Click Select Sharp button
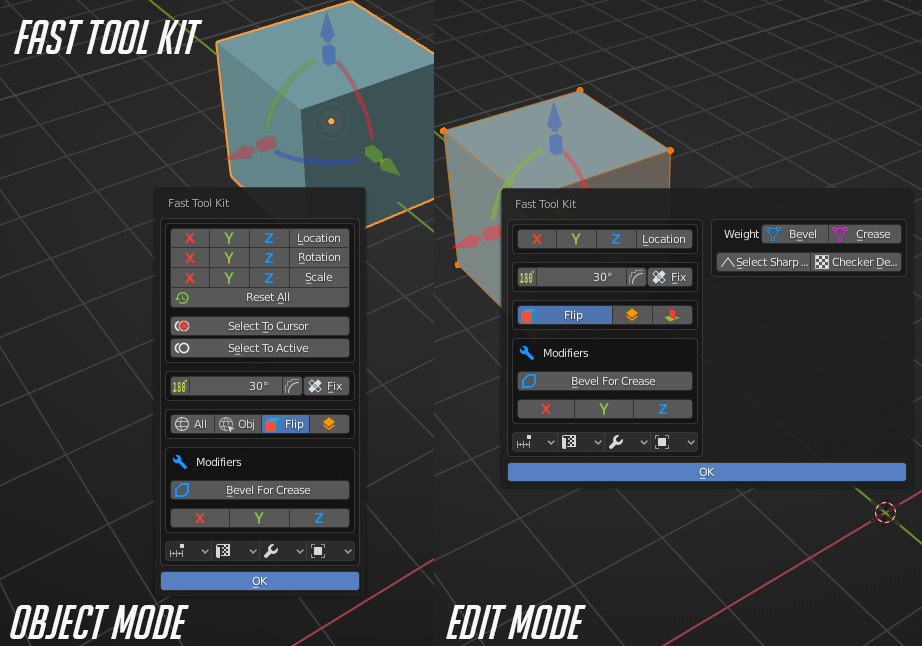The image size is (922, 646). coord(764,262)
